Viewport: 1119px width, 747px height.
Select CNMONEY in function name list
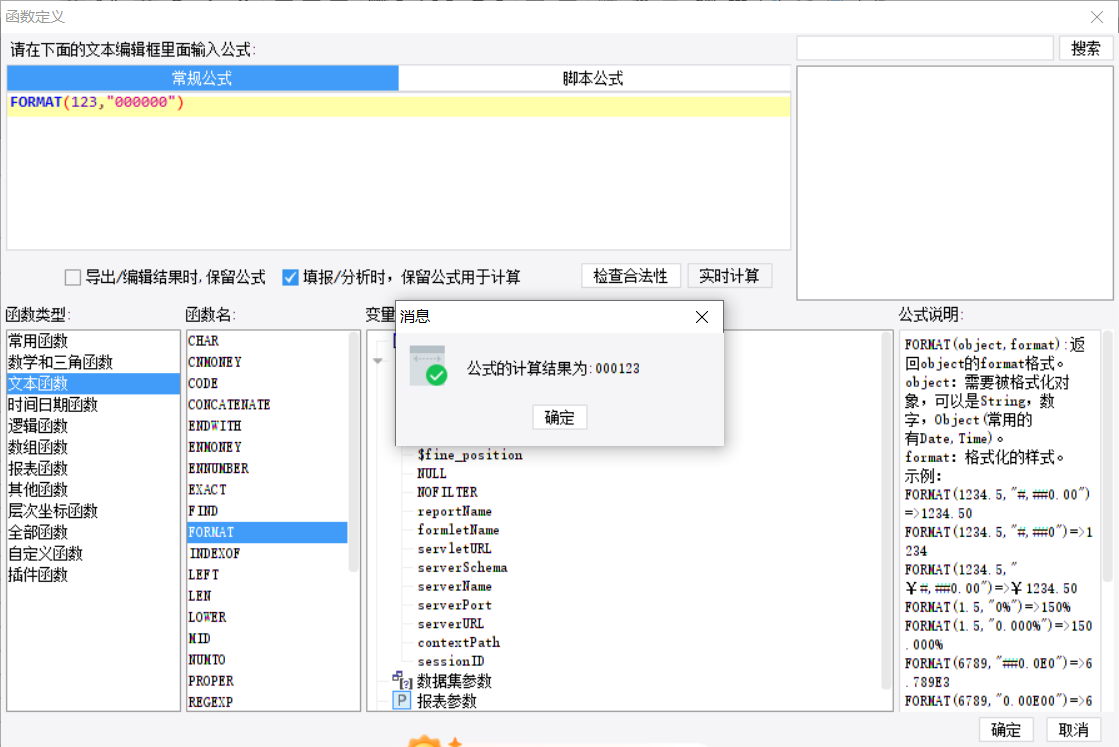[x=267, y=362]
